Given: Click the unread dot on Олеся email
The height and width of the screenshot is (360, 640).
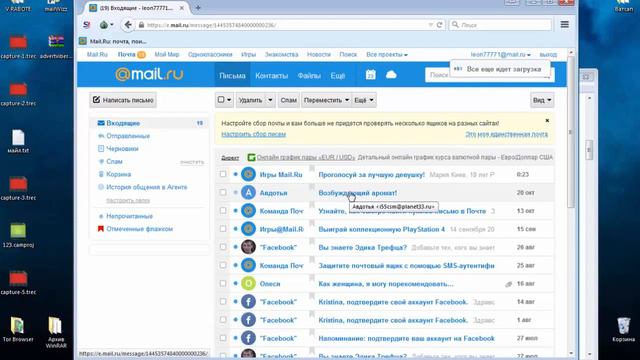Looking at the screenshot, I should tap(236, 283).
